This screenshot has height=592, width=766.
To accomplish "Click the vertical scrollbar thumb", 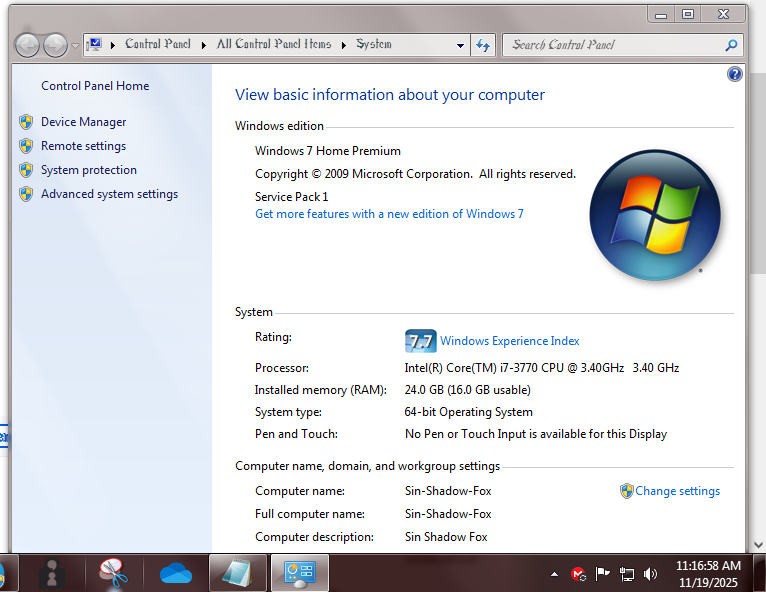I will tap(759, 173).
